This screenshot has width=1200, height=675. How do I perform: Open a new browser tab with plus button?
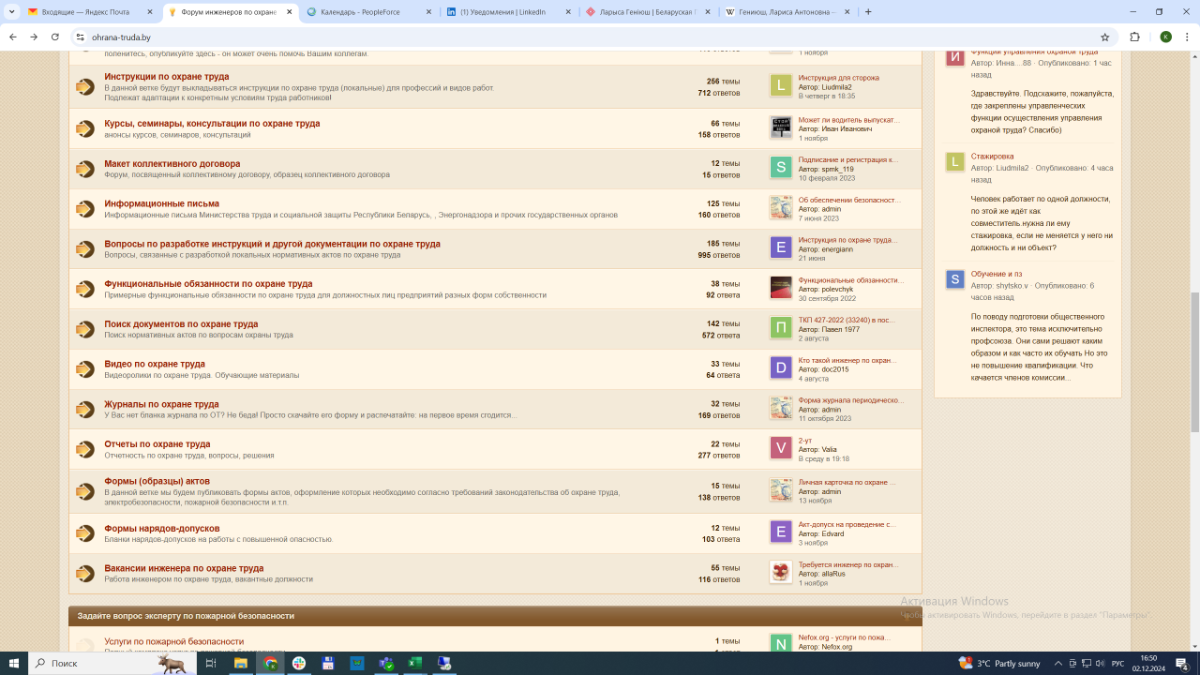click(867, 12)
